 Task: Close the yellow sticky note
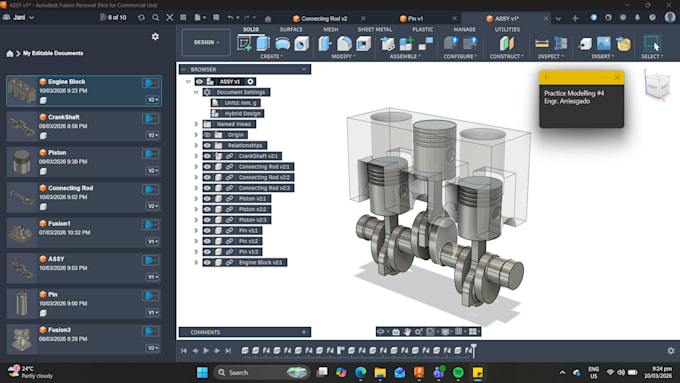point(617,77)
